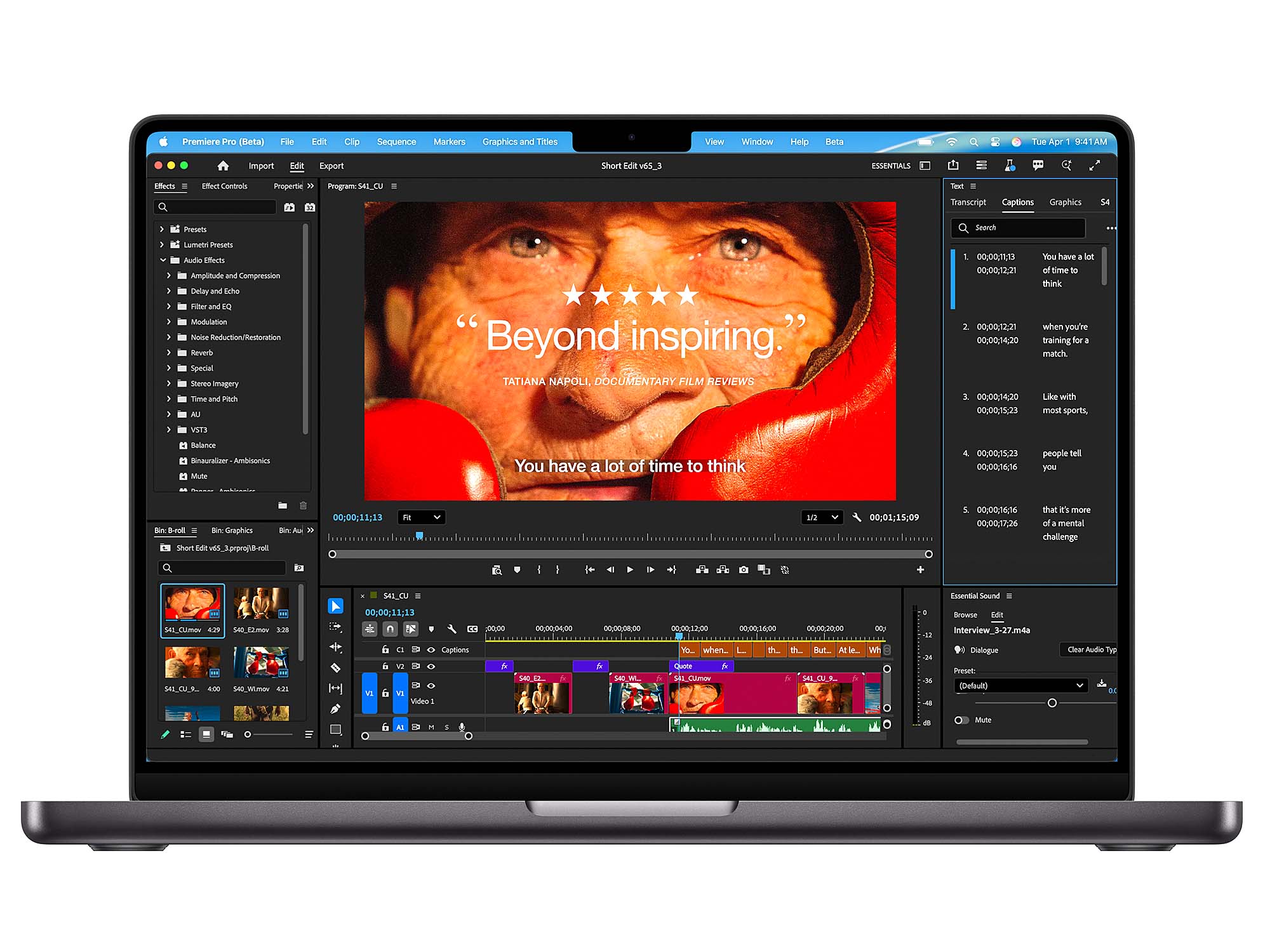The image size is (1270, 952).
Task: Select the Razor tool
Action: point(335,668)
